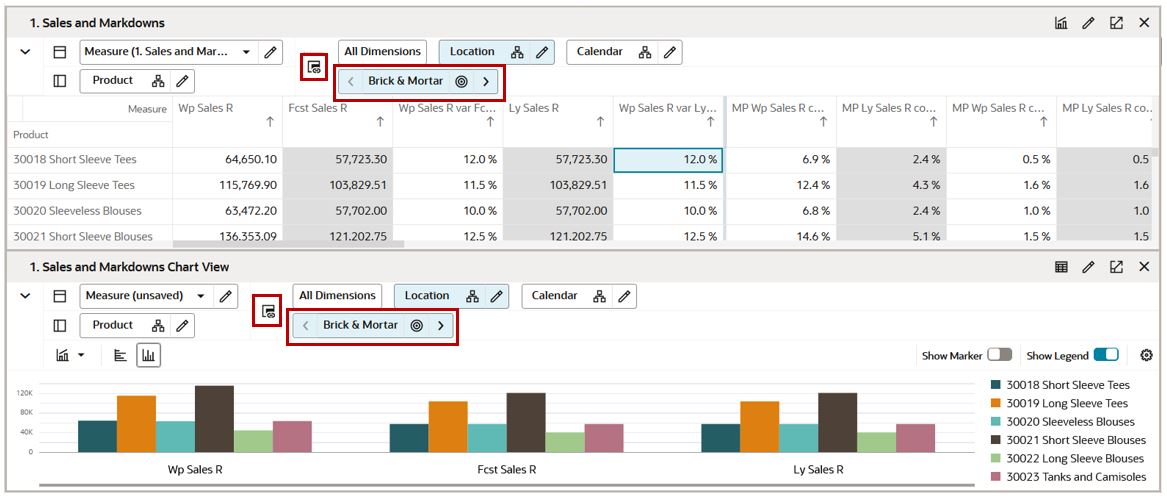Click row axis layout icon in table view
1167x498 pixels.
(x=60, y=52)
